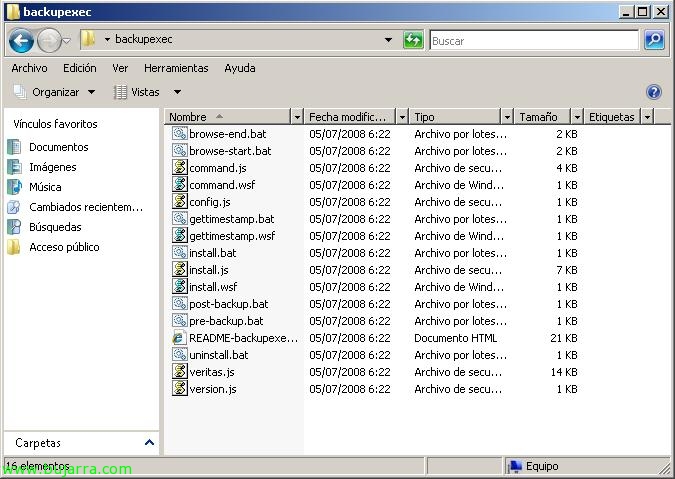Select the browse-start.bat file icon

pos(180,150)
